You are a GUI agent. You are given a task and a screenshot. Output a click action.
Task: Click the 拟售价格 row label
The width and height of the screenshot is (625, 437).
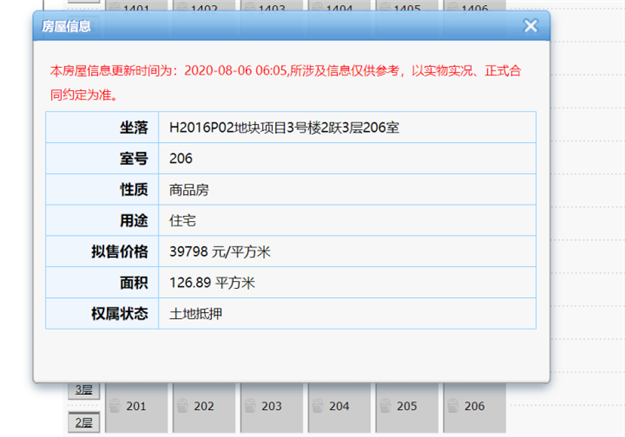[120, 252]
